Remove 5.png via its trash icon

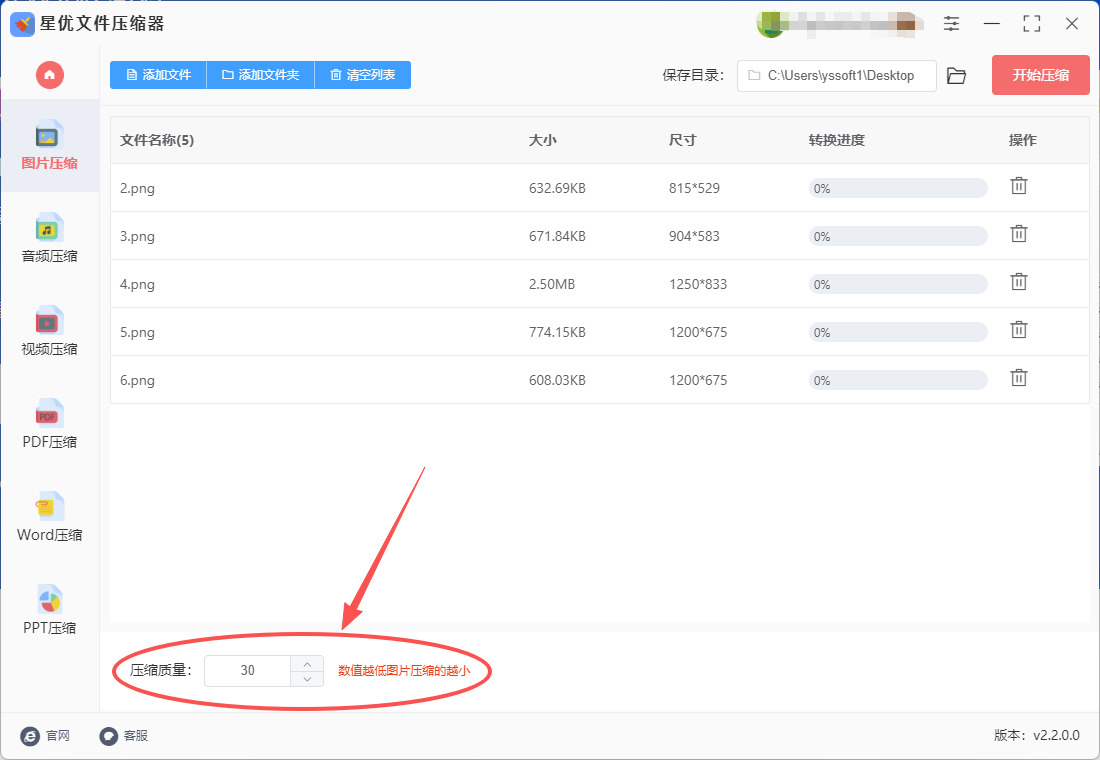[1019, 330]
